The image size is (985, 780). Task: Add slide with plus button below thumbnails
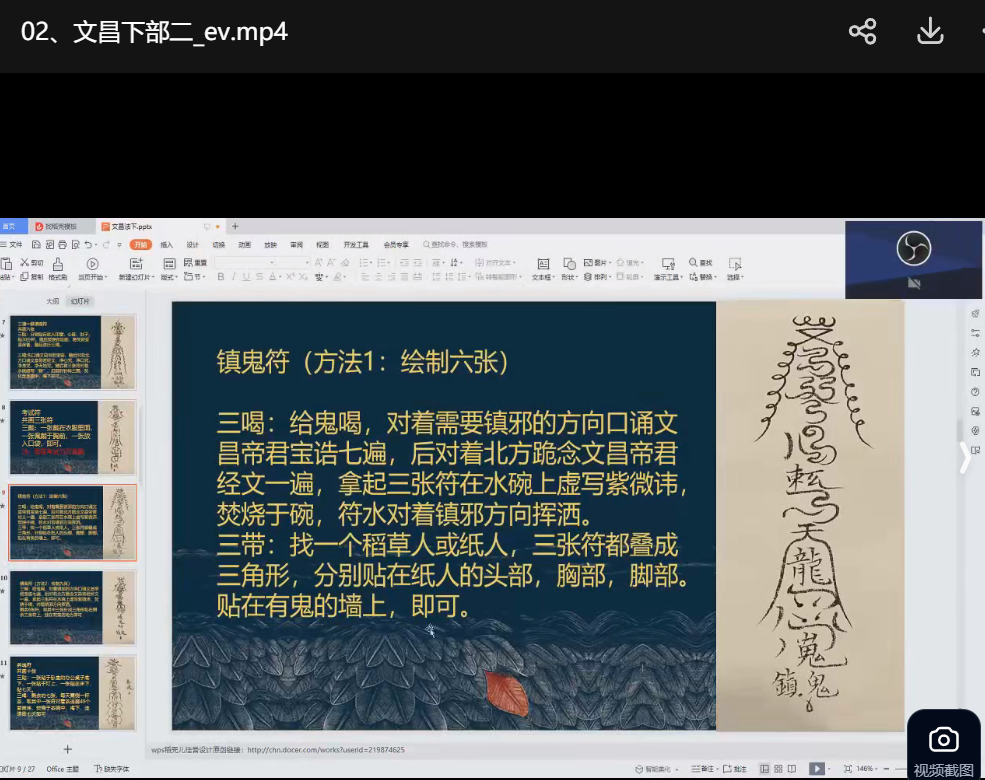(x=68, y=749)
